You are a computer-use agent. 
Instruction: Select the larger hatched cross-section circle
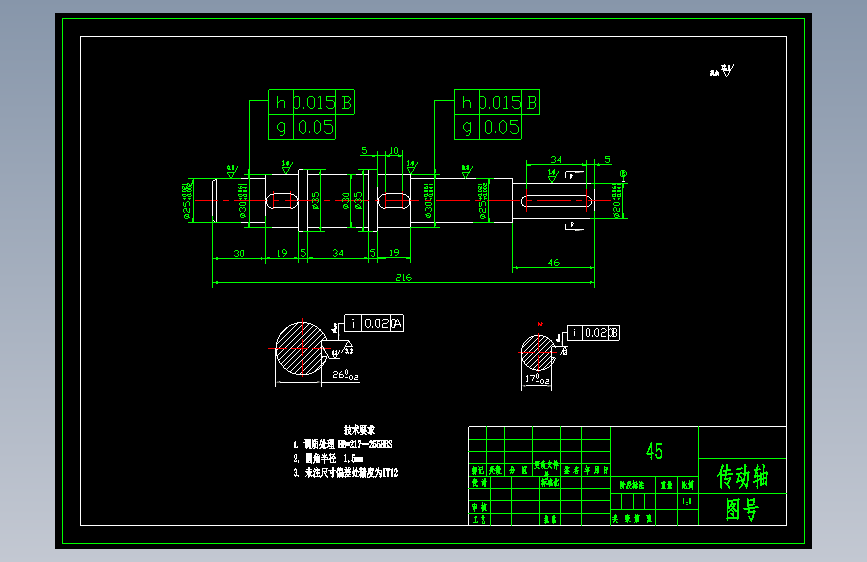(x=302, y=348)
